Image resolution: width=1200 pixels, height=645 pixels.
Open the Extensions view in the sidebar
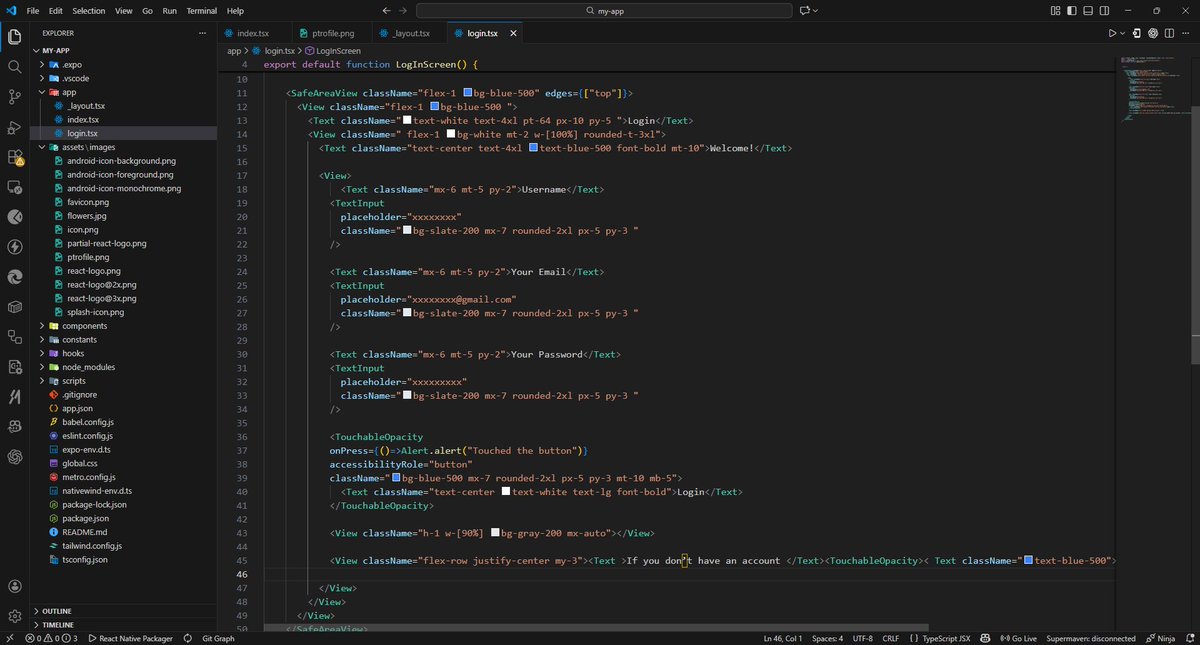[14, 157]
